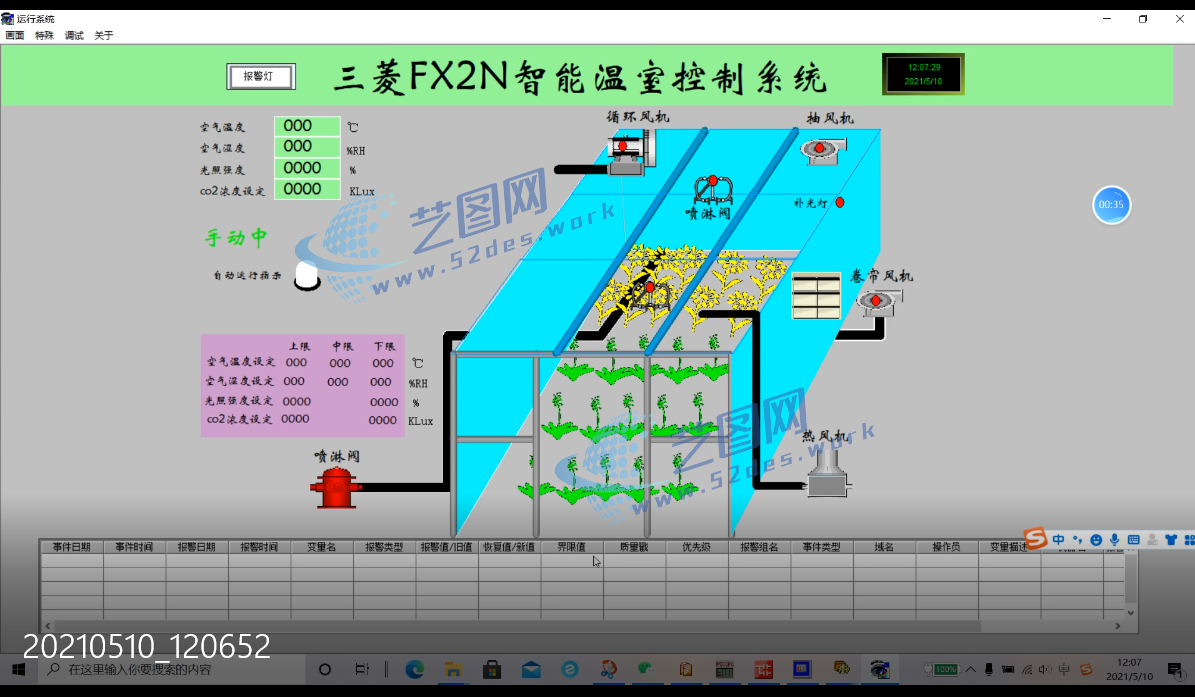The height and width of the screenshot is (697, 1195).
Task: Click the 报警灯 button
Action: point(261,76)
